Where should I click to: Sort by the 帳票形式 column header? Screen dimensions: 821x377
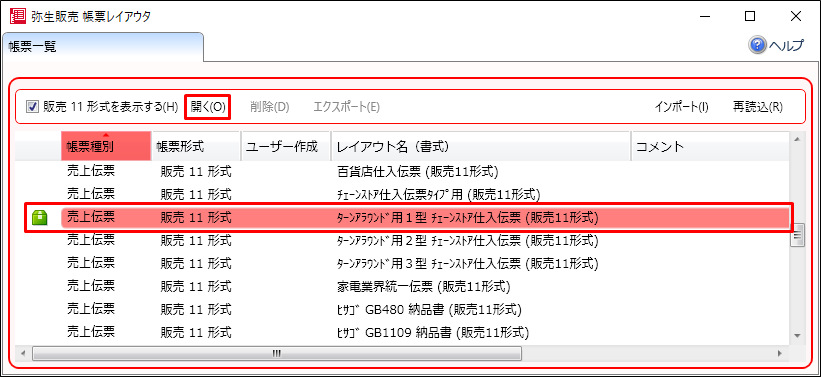pyautogui.click(x=196, y=146)
